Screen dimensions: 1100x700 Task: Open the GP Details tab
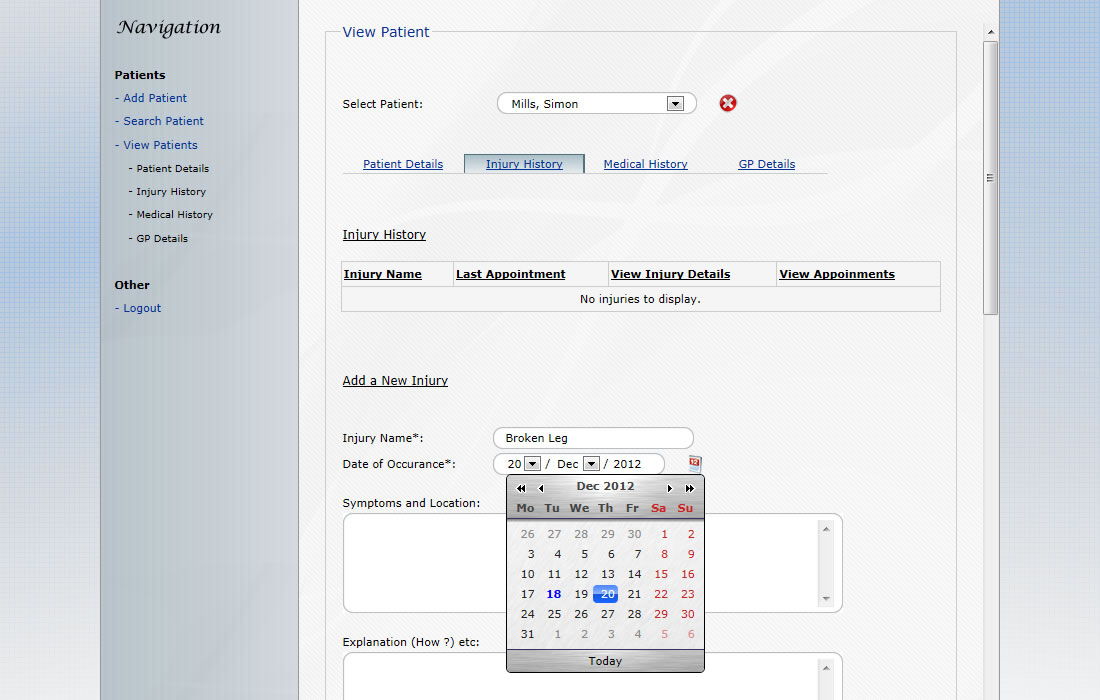pos(767,164)
